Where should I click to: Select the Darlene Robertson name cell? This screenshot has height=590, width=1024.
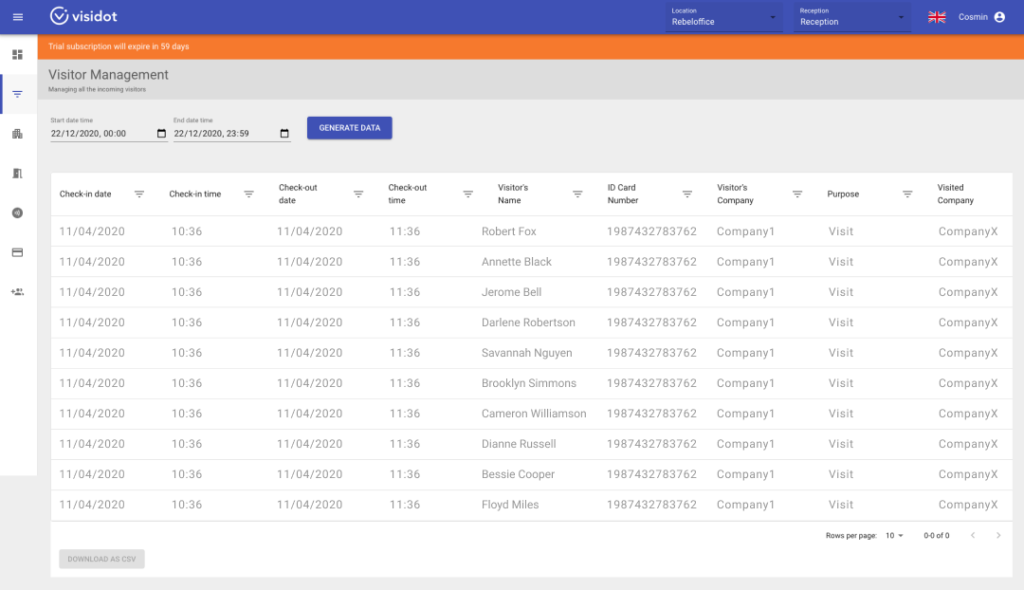[528, 323]
